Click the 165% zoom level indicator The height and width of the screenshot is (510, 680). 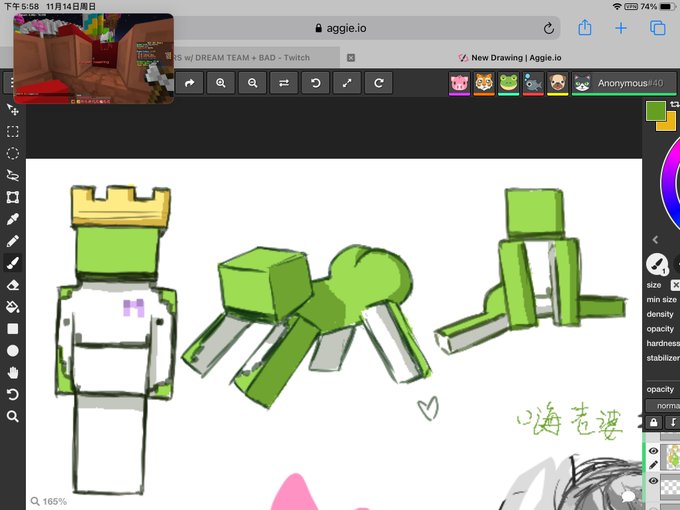(x=49, y=501)
